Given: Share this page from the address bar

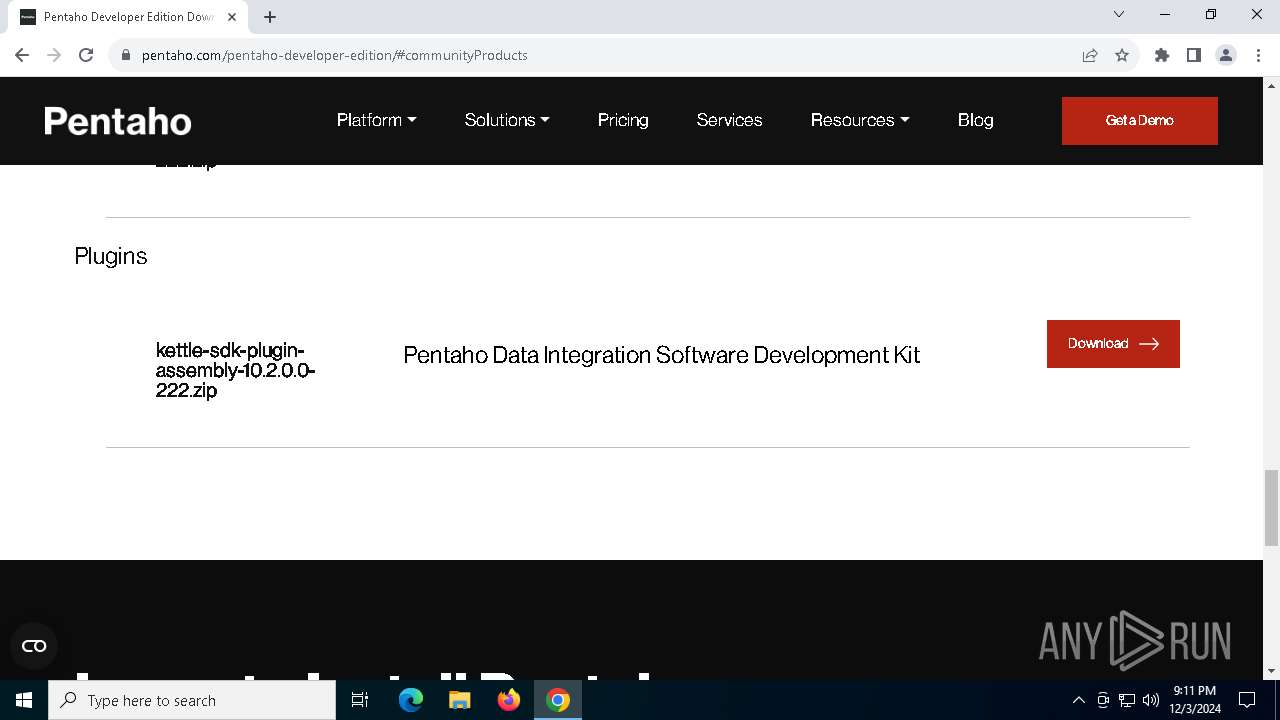Looking at the screenshot, I should (1090, 55).
